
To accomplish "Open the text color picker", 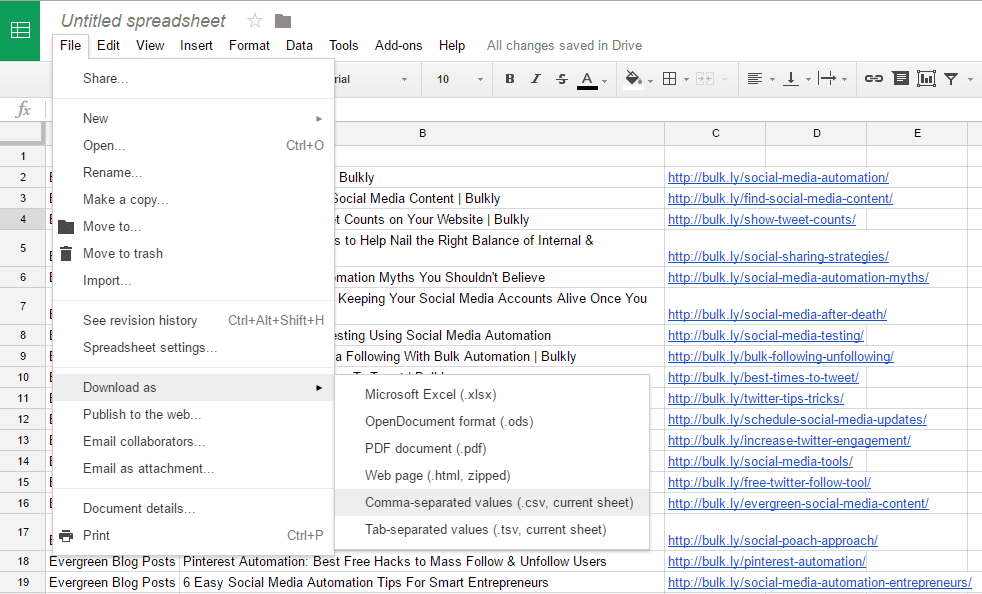I will click(587, 80).
